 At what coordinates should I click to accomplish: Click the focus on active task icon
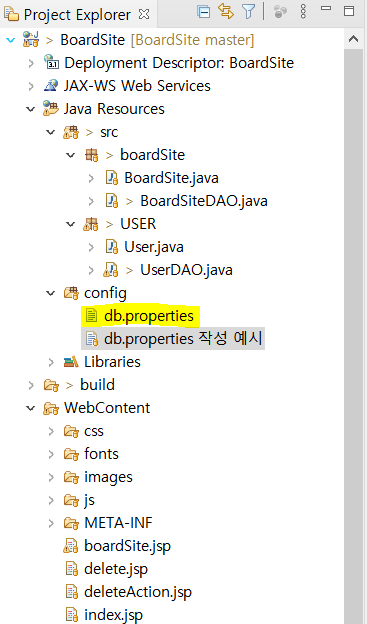281,12
